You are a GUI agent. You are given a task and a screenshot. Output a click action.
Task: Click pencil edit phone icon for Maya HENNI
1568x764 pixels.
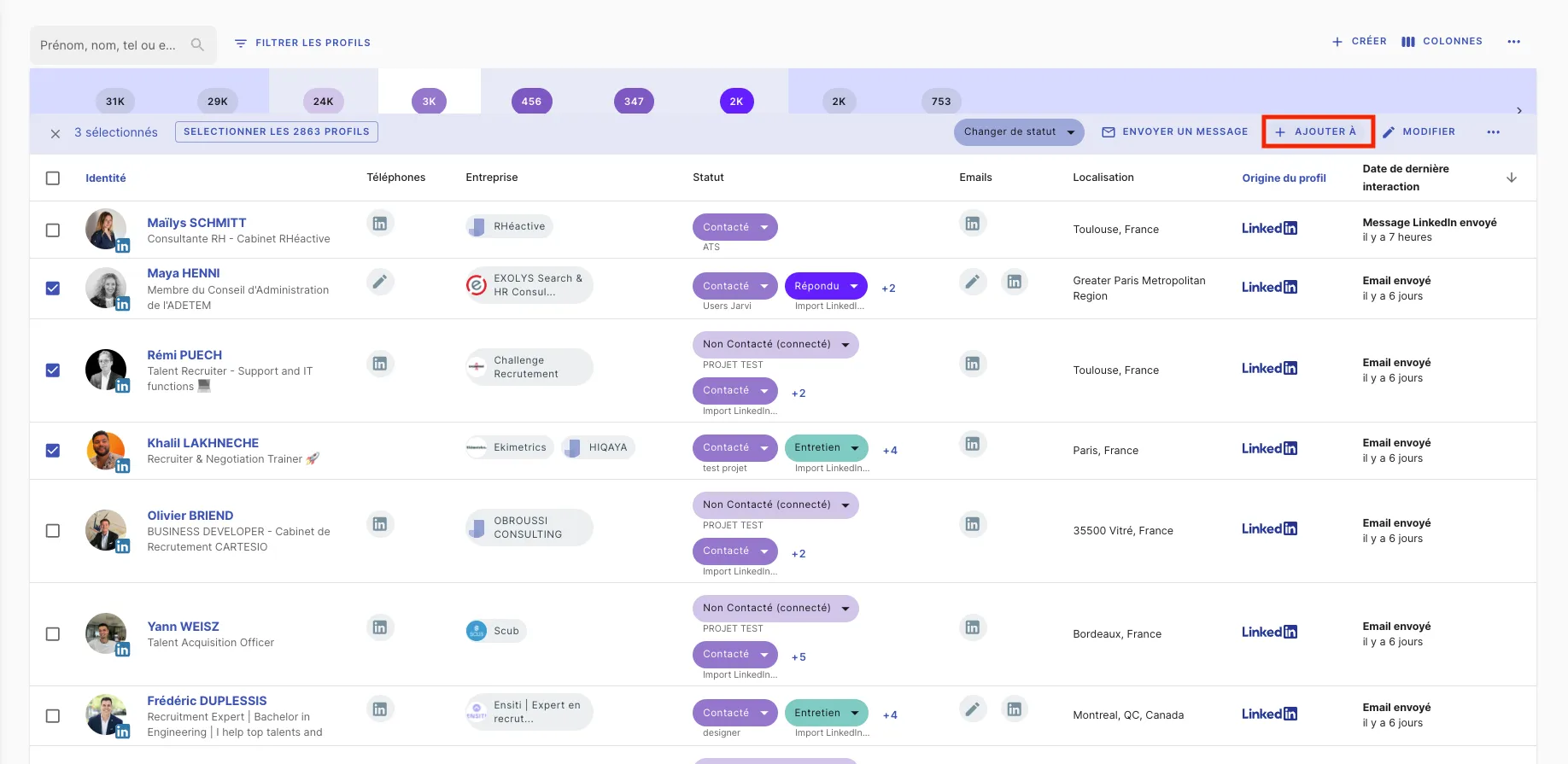[380, 282]
